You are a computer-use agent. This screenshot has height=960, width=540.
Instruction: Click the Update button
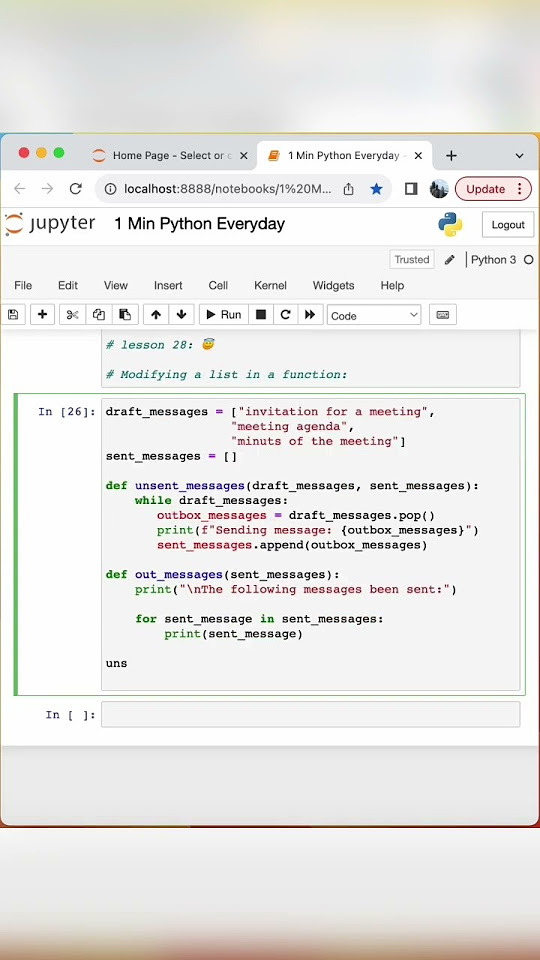[x=493, y=189]
